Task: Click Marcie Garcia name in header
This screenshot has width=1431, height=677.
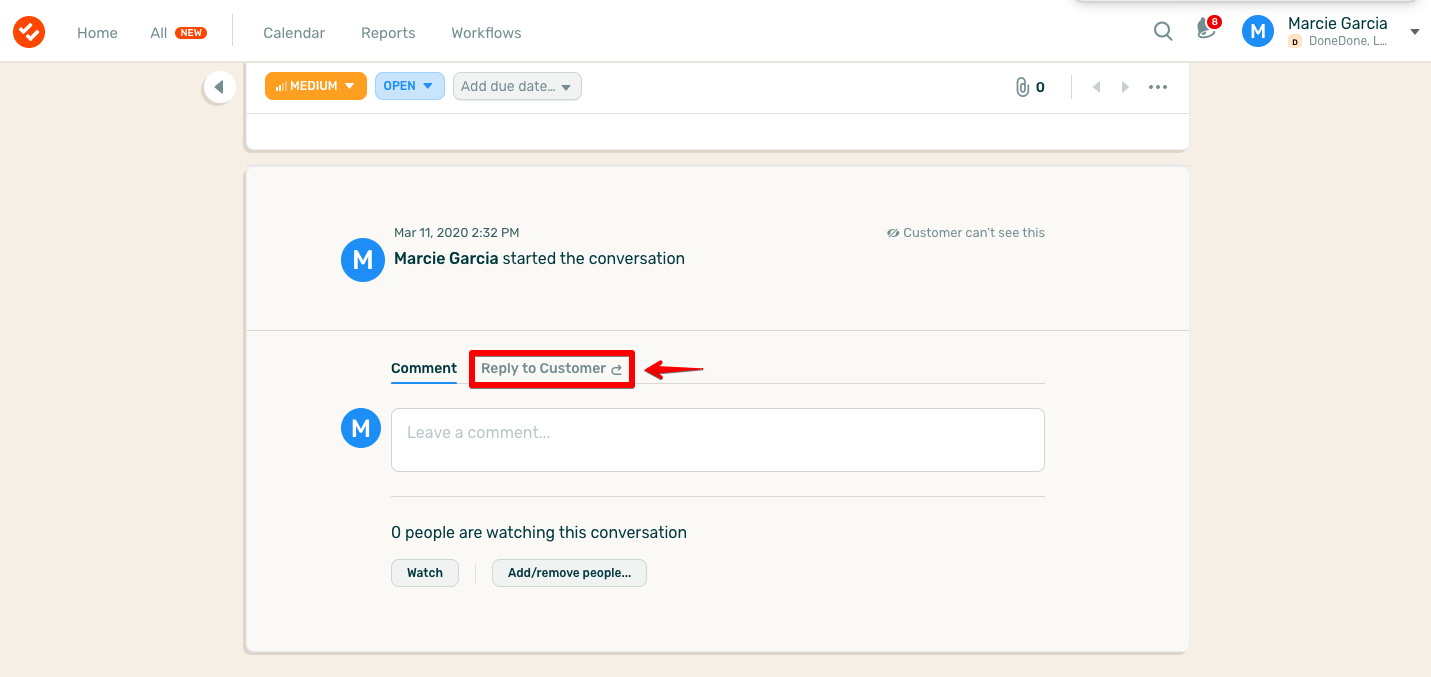Action: tap(1337, 23)
